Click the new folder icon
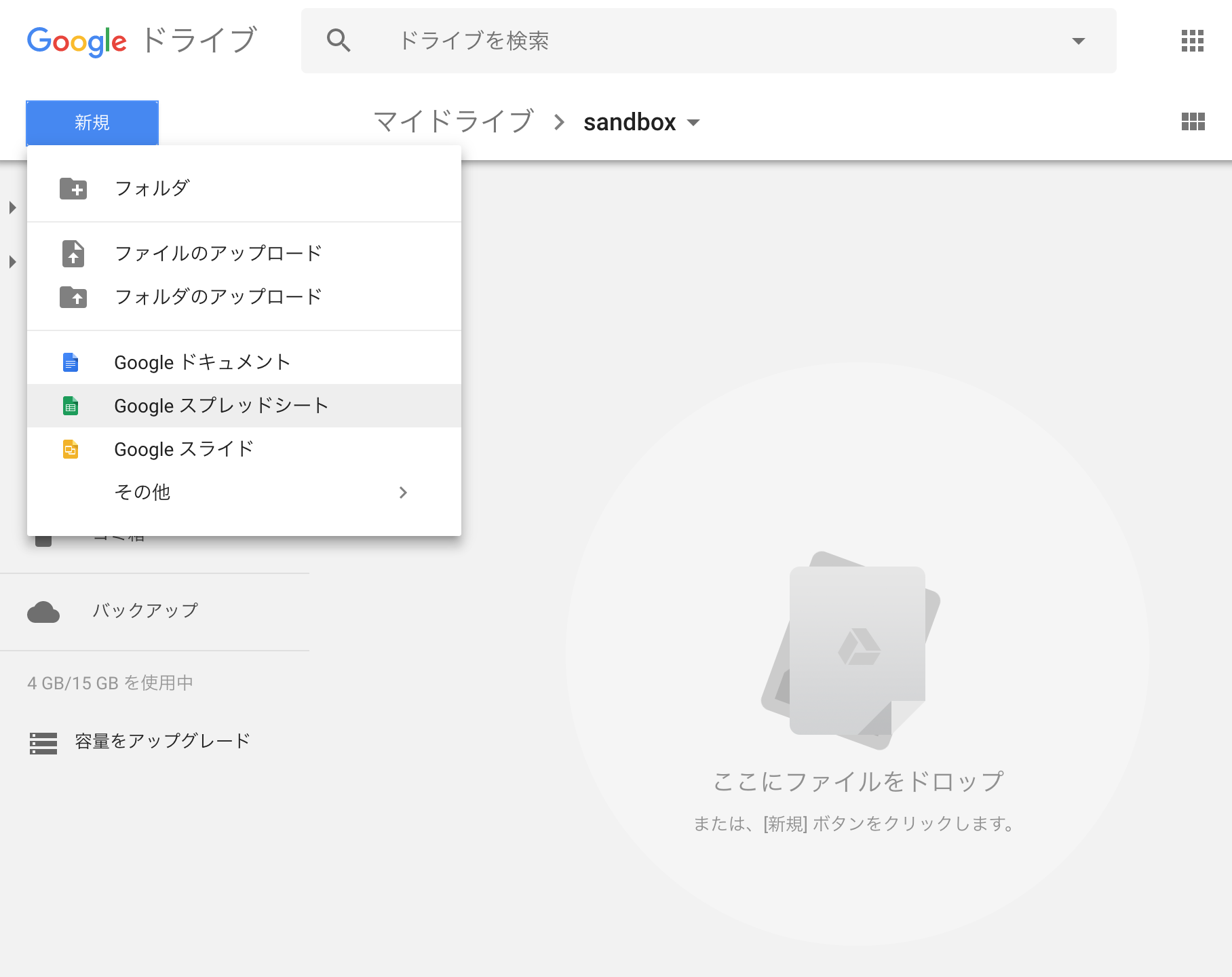Screen dimensions: 1232x977 point(73,188)
